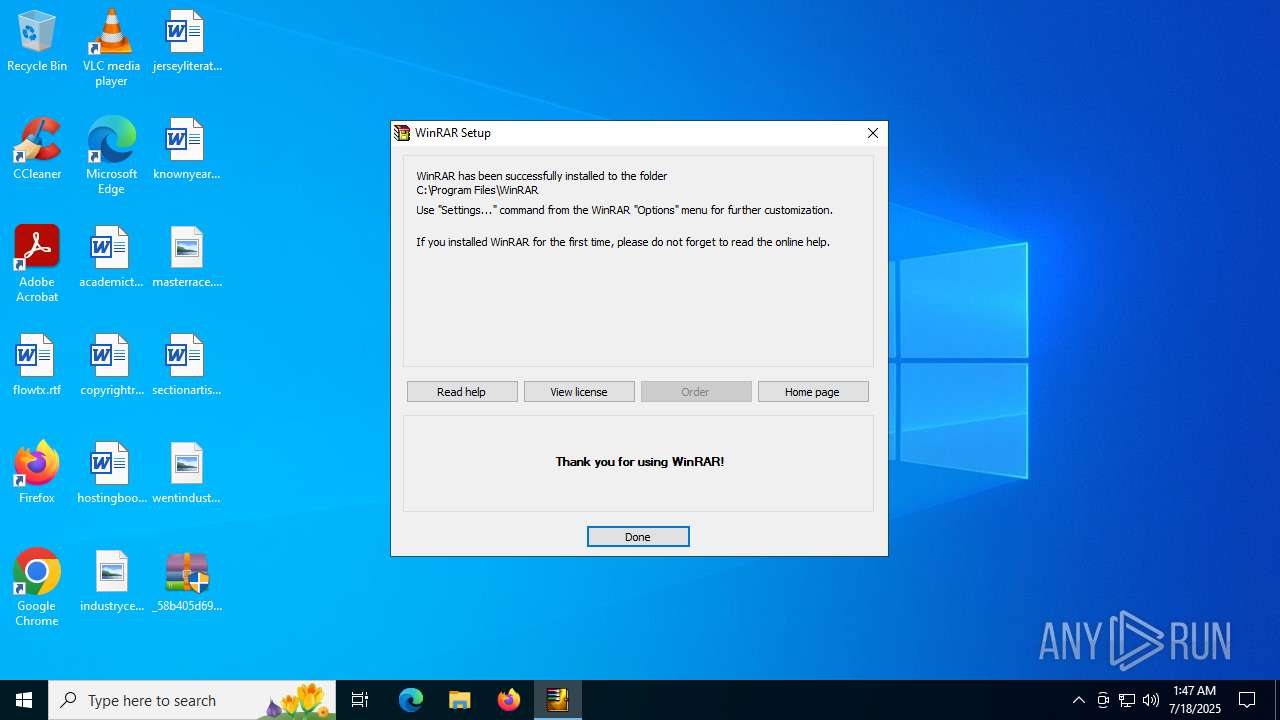This screenshot has width=1280, height=720.
Task: Open the volume control tray icon
Action: click(x=1151, y=700)
